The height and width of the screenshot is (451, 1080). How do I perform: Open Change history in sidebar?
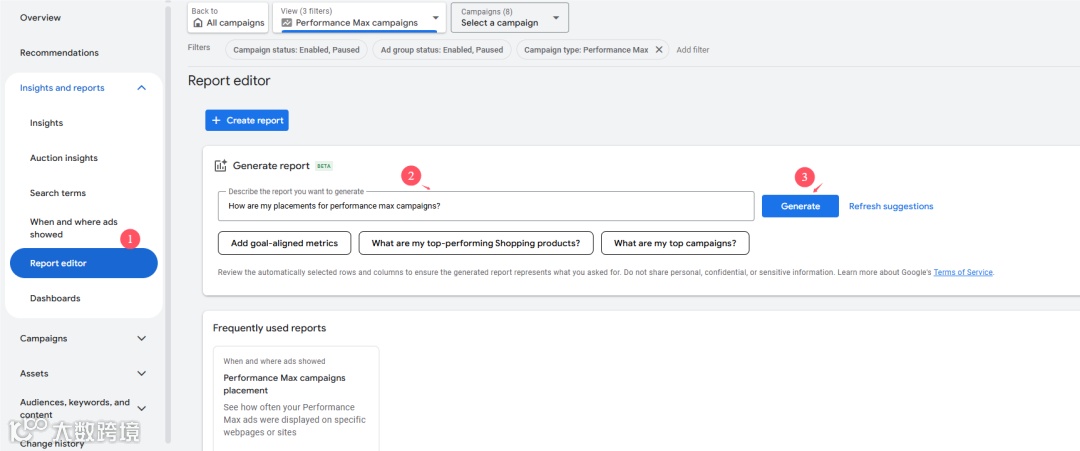point(52,444)
